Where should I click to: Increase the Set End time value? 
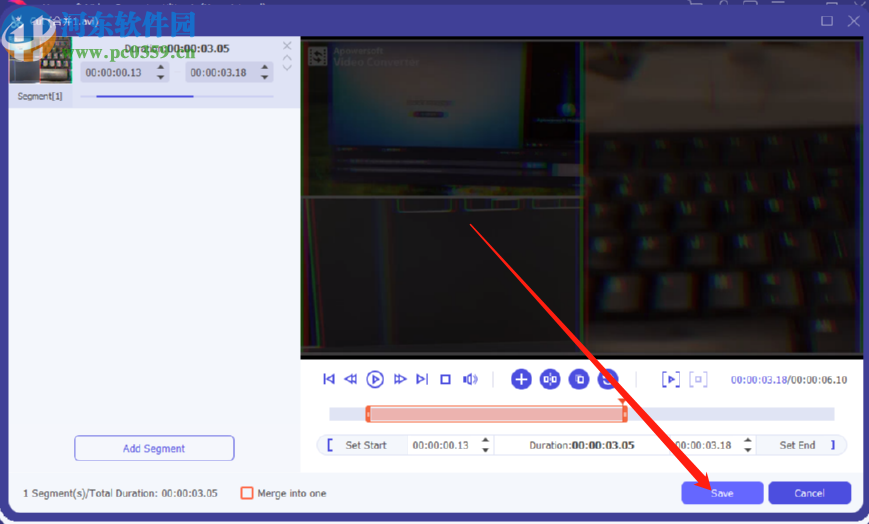point(748,440)
